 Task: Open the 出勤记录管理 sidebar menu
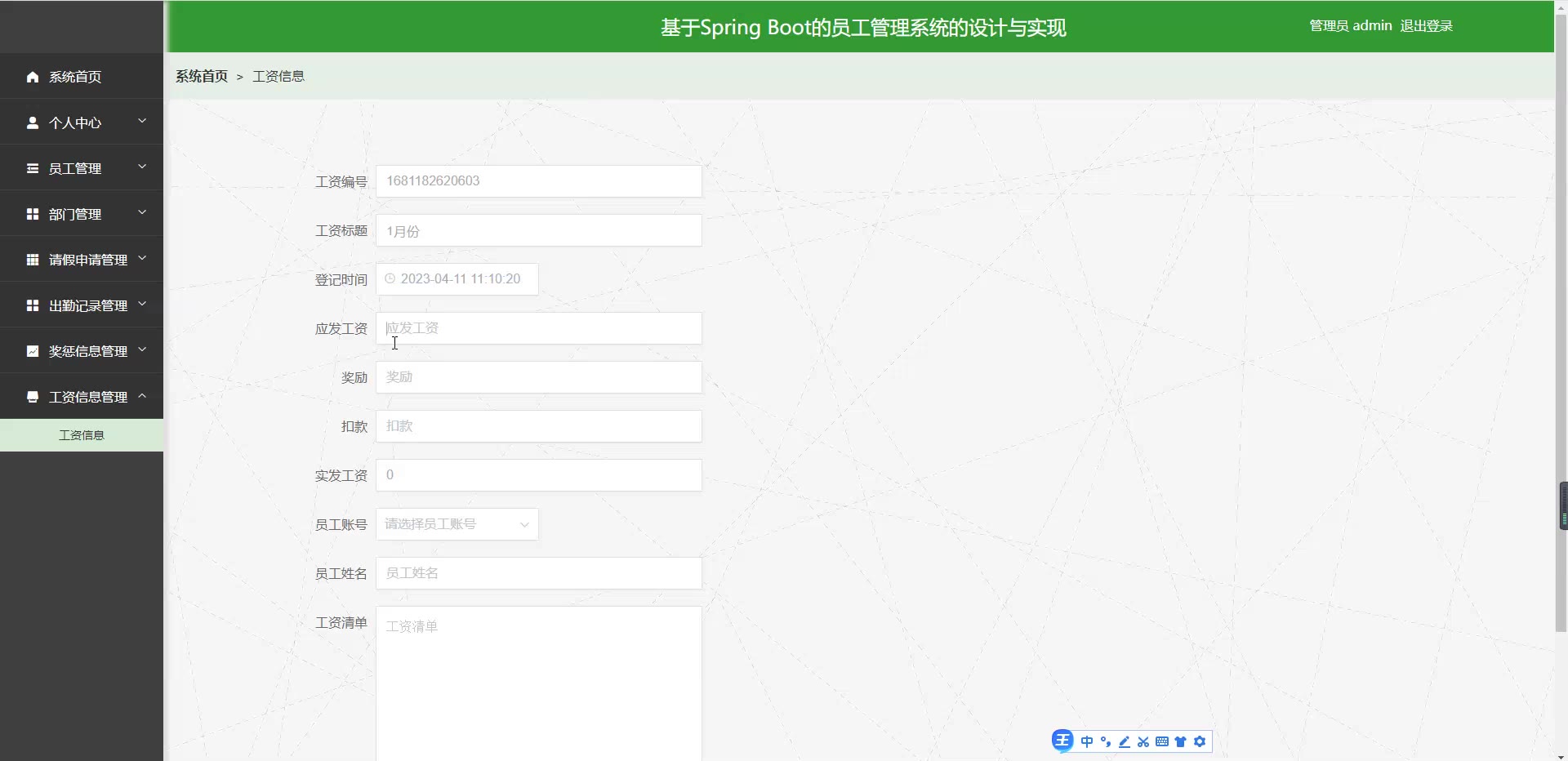click(82, 305)
